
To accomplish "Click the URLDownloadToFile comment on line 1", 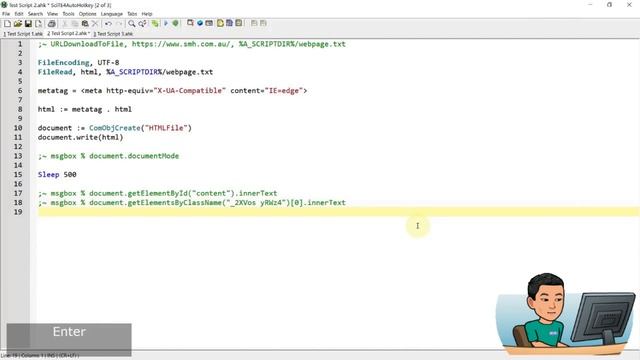I will [191, 44].
